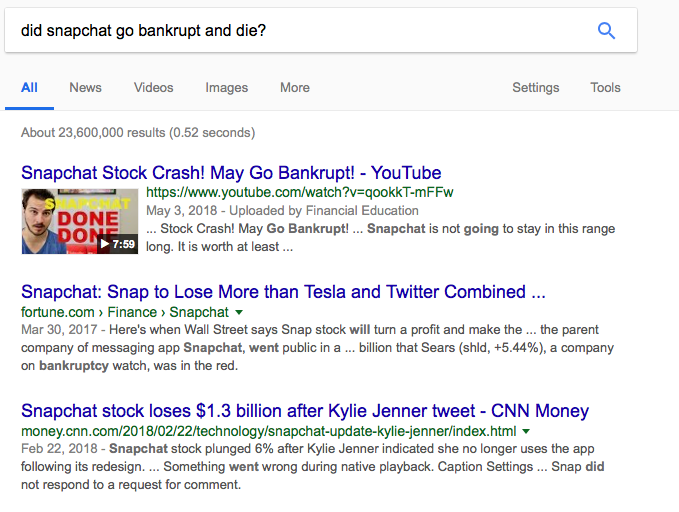
Task: Switch to the Videos results tab
Action: (x=153, y=87)
